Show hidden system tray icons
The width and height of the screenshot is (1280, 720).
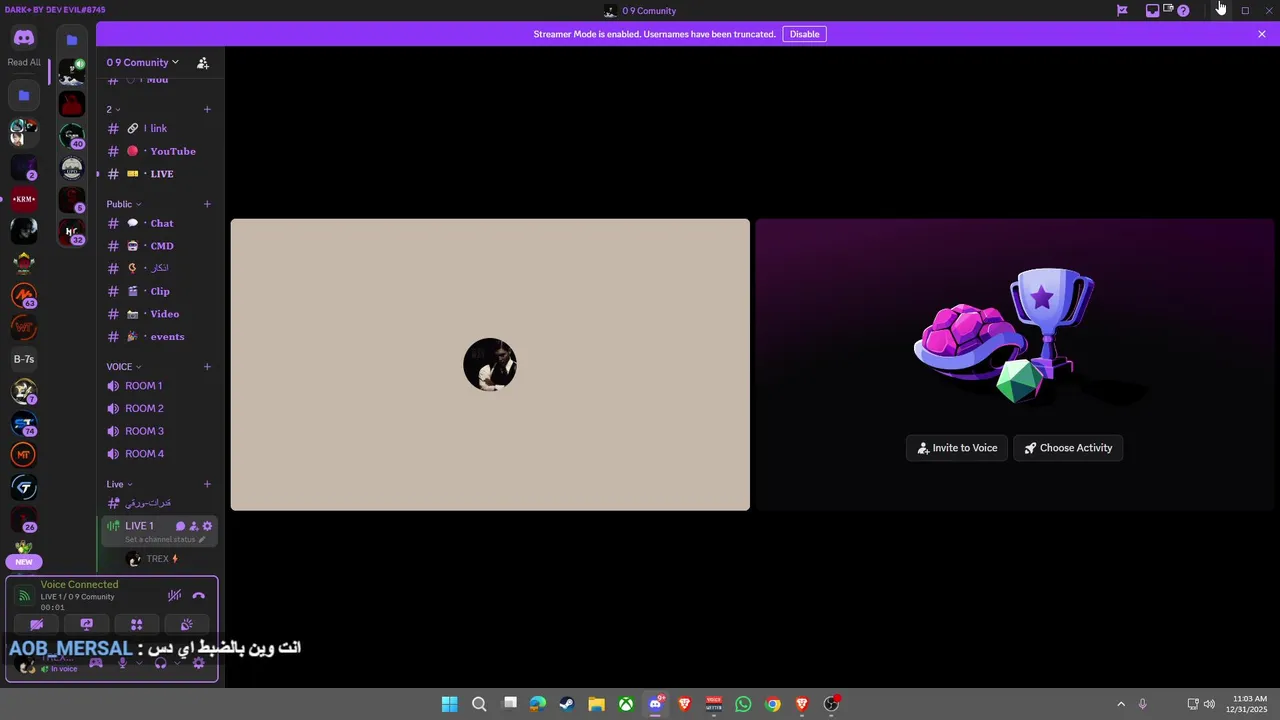1121,704
